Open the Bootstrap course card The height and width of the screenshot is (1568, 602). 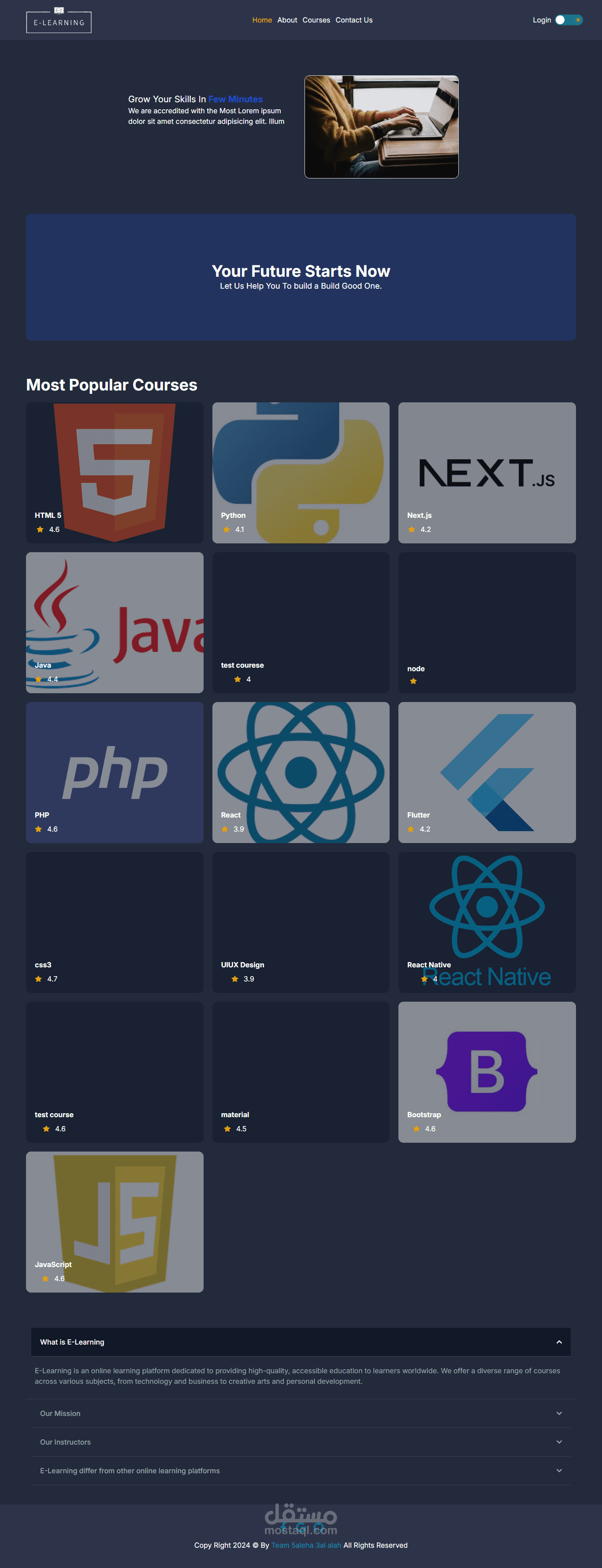click(x=487, y=1072)
